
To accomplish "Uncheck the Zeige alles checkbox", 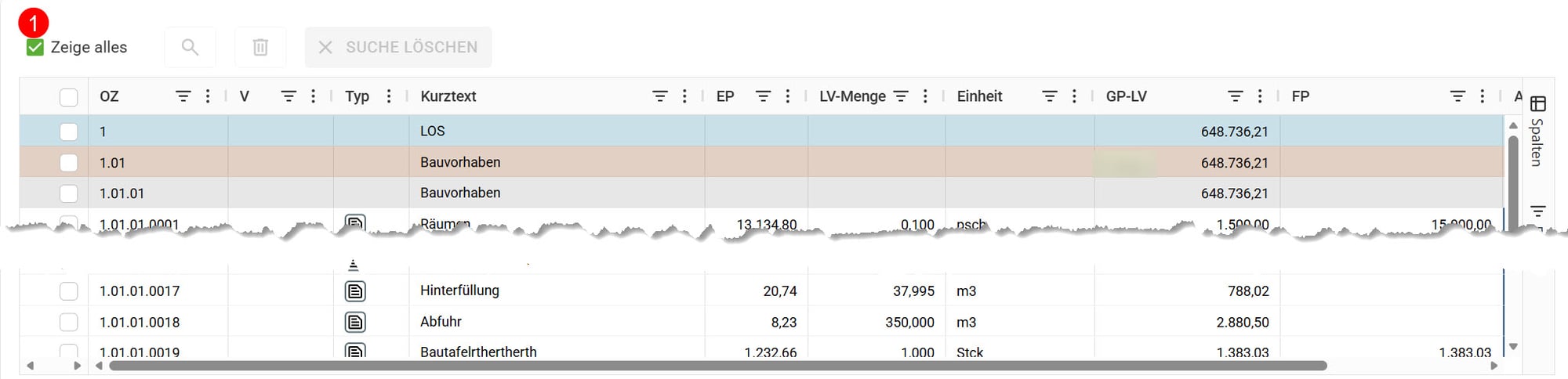I will click(35, 48).
